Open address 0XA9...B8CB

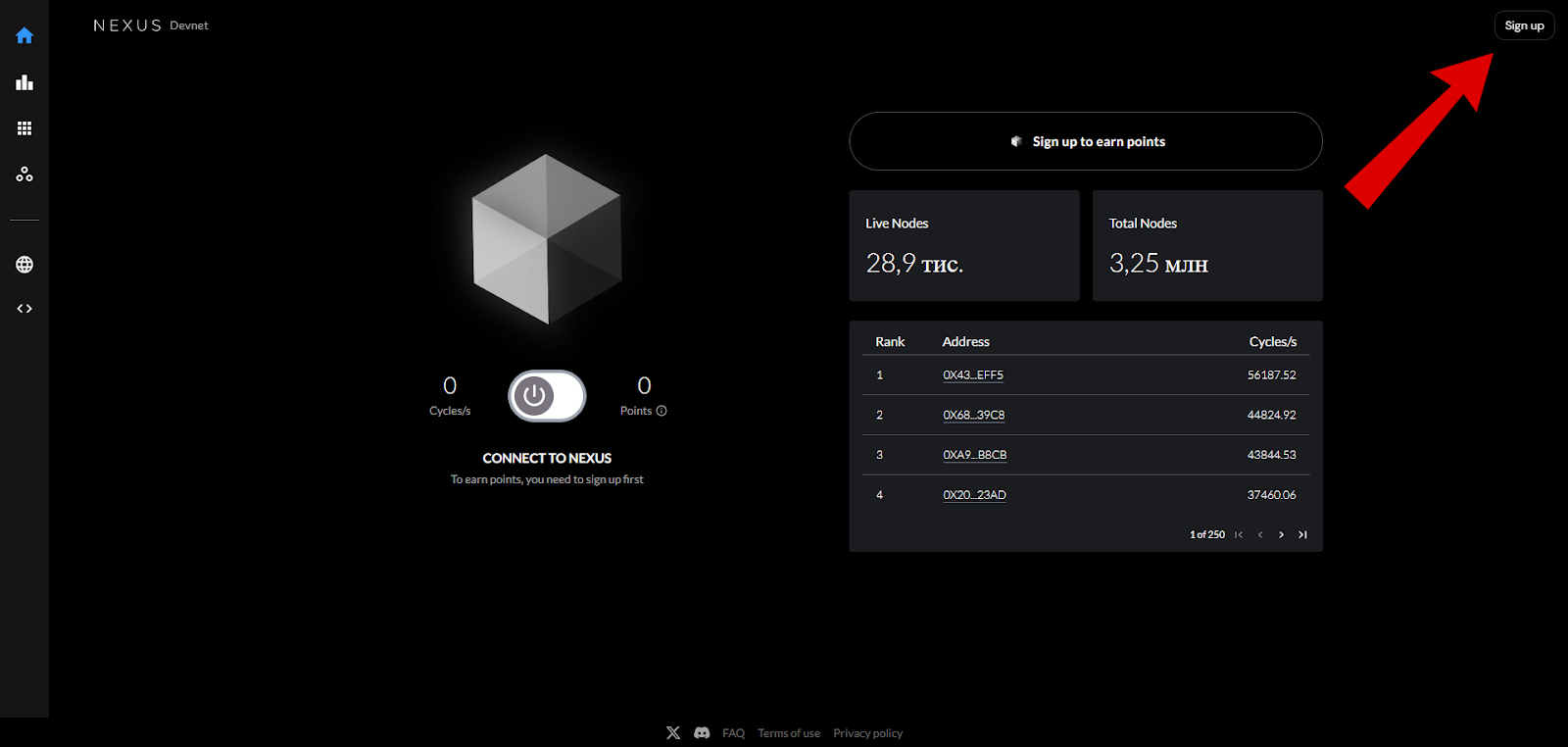[975, 455]
